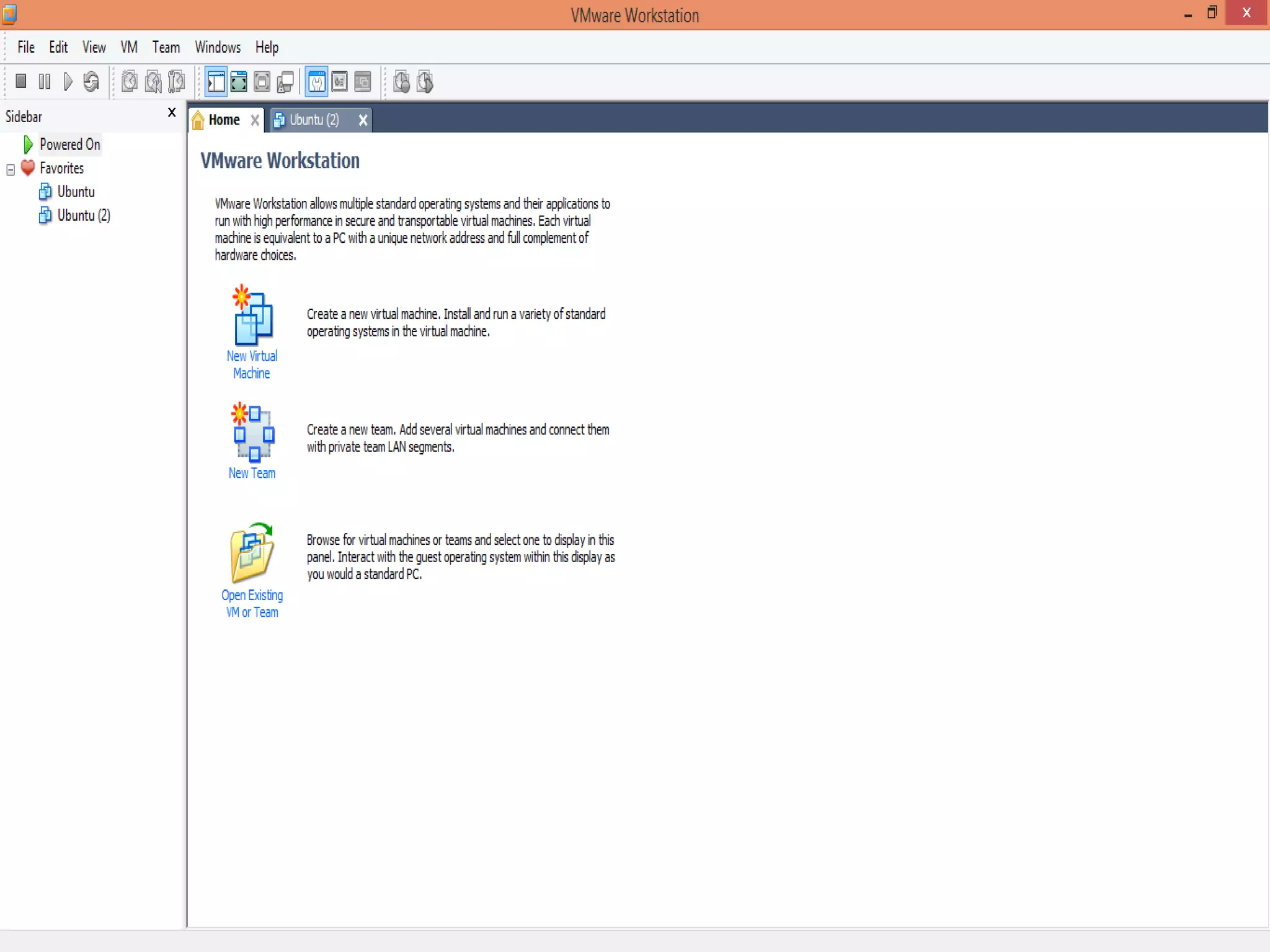
Task: Click the Power On play icon
Action: (x=68, y=81)
